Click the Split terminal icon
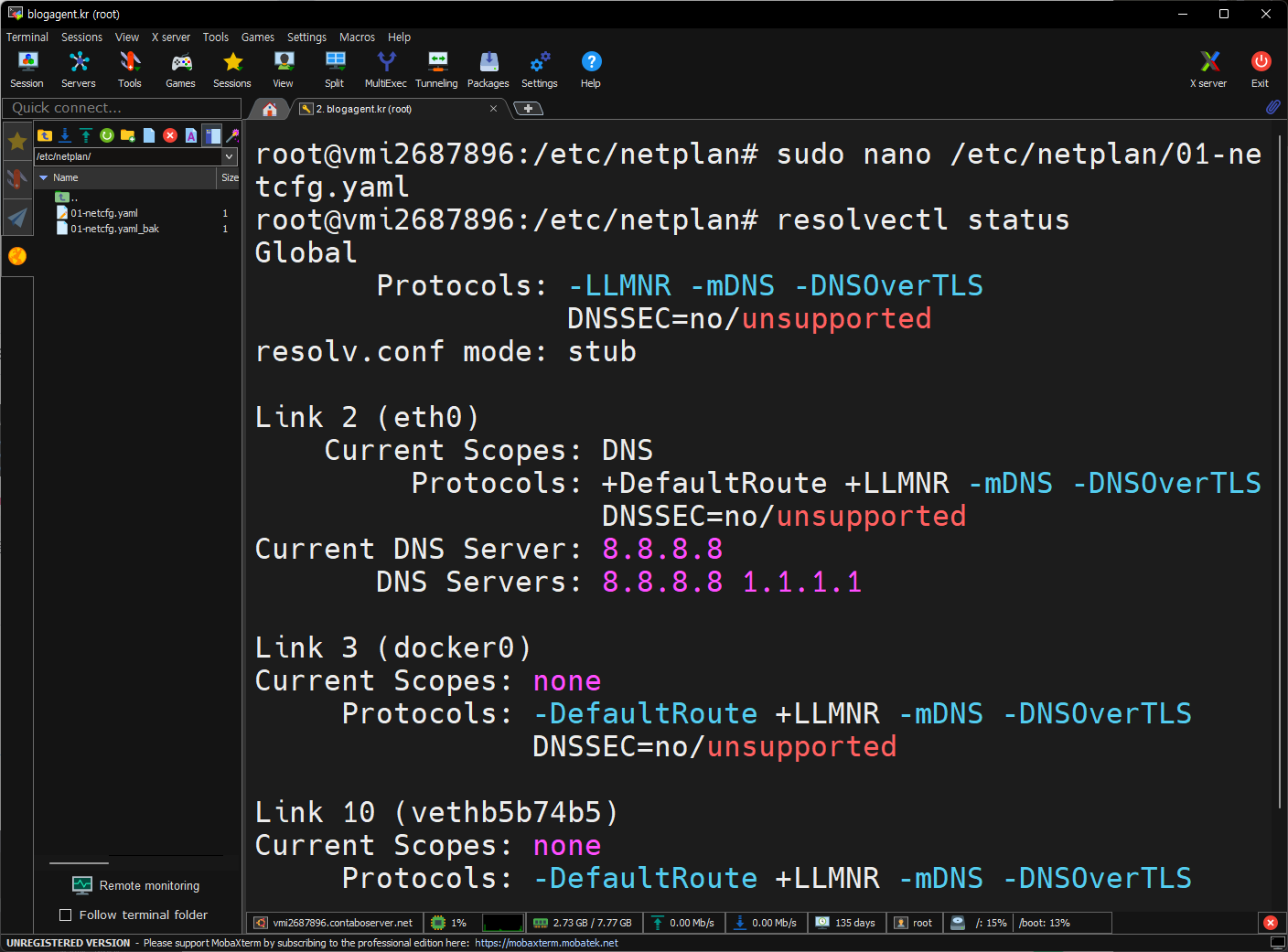1288x952 pixels. (335, 70)
